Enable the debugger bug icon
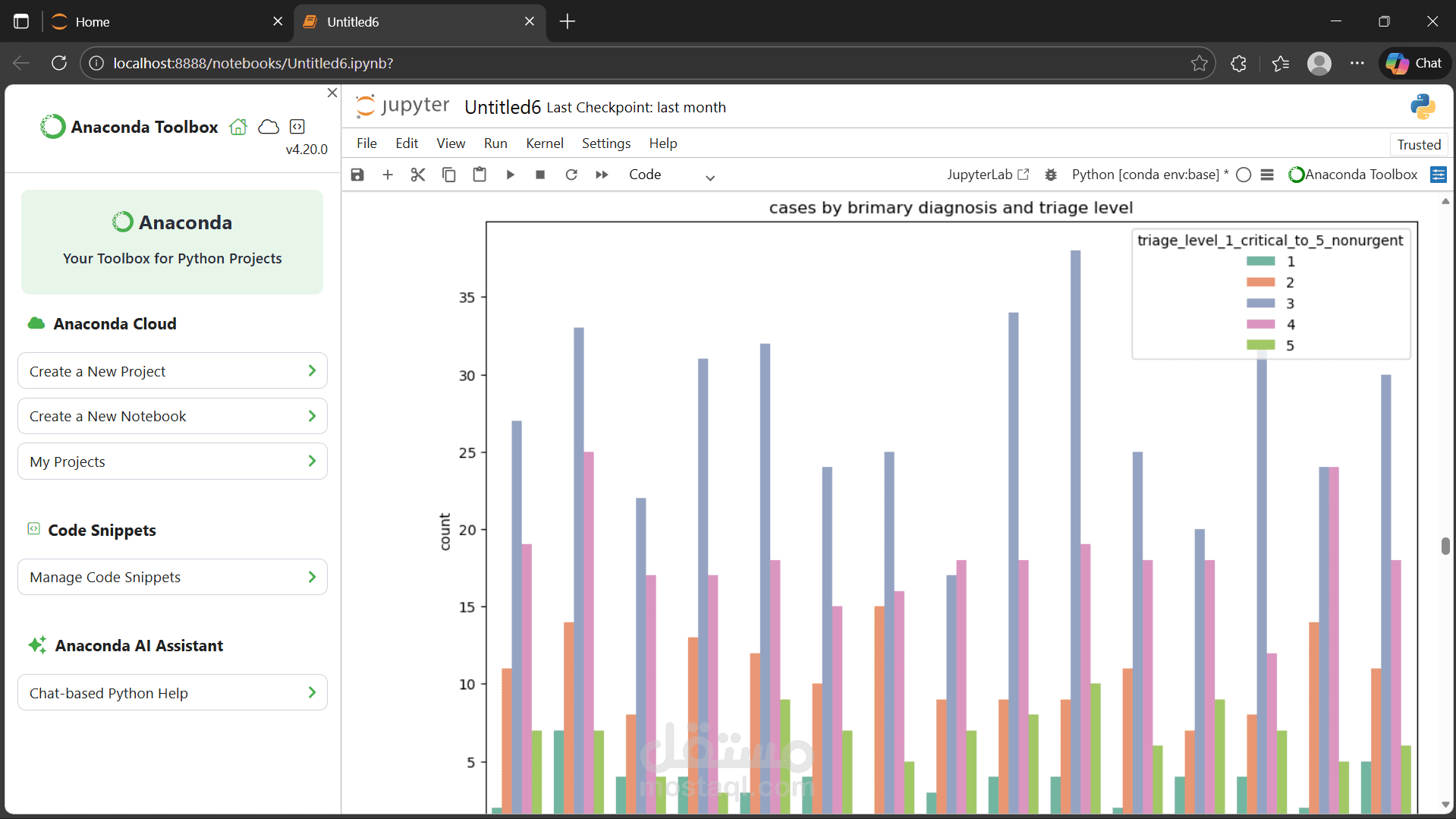The width and height of the screenshot is (1456, 819). [x=1051, y=175]
